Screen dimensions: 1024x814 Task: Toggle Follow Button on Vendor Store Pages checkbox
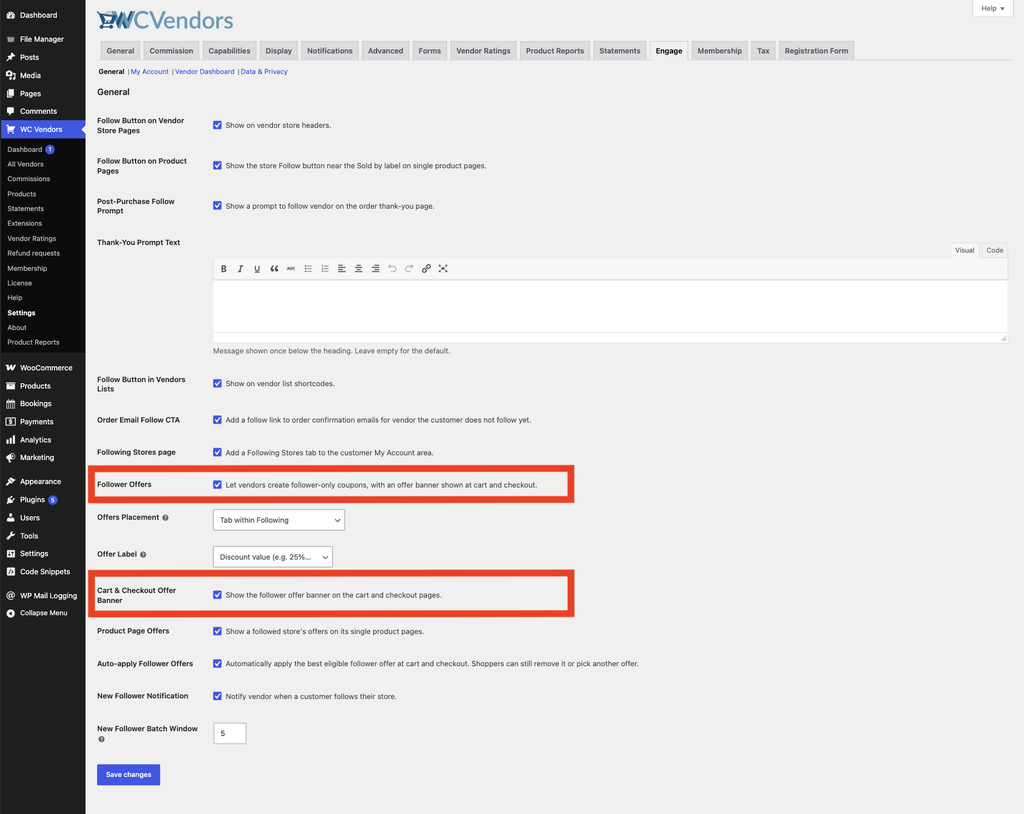(x=217, y=125)
